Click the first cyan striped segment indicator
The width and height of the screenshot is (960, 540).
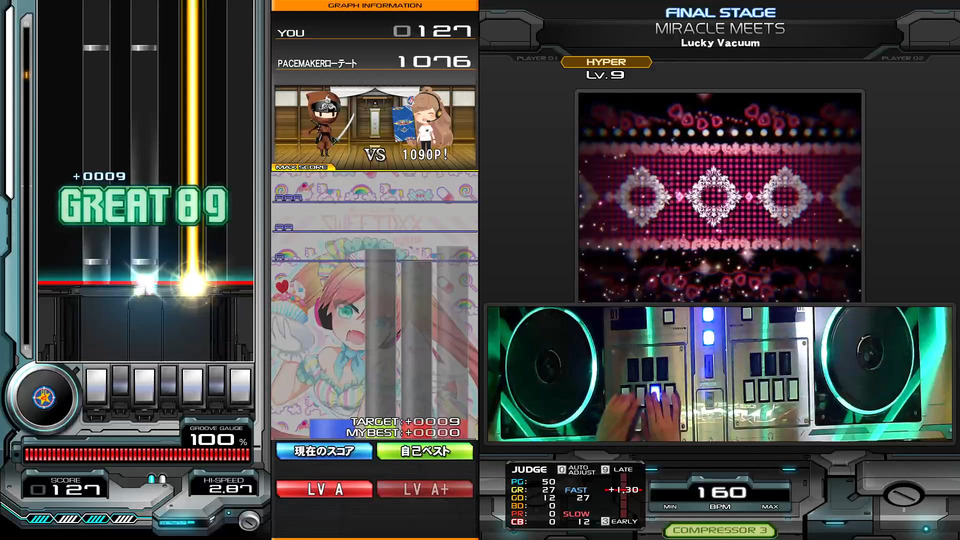[x=41, y=519]
